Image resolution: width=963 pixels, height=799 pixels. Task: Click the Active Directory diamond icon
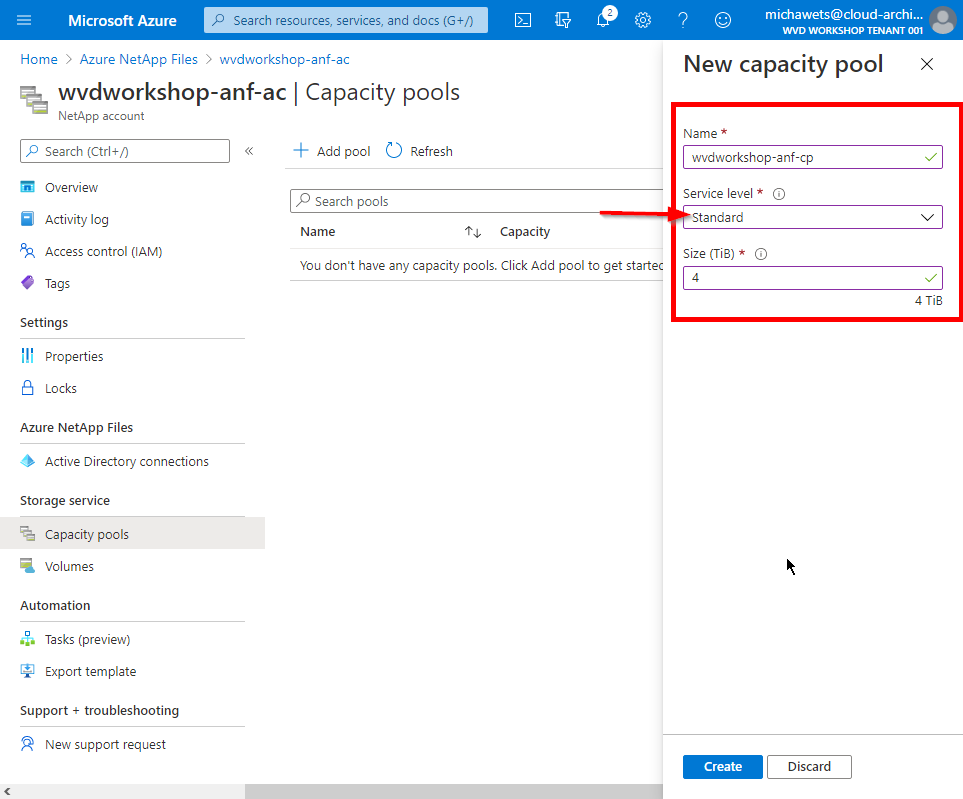(x=28, y=461)
